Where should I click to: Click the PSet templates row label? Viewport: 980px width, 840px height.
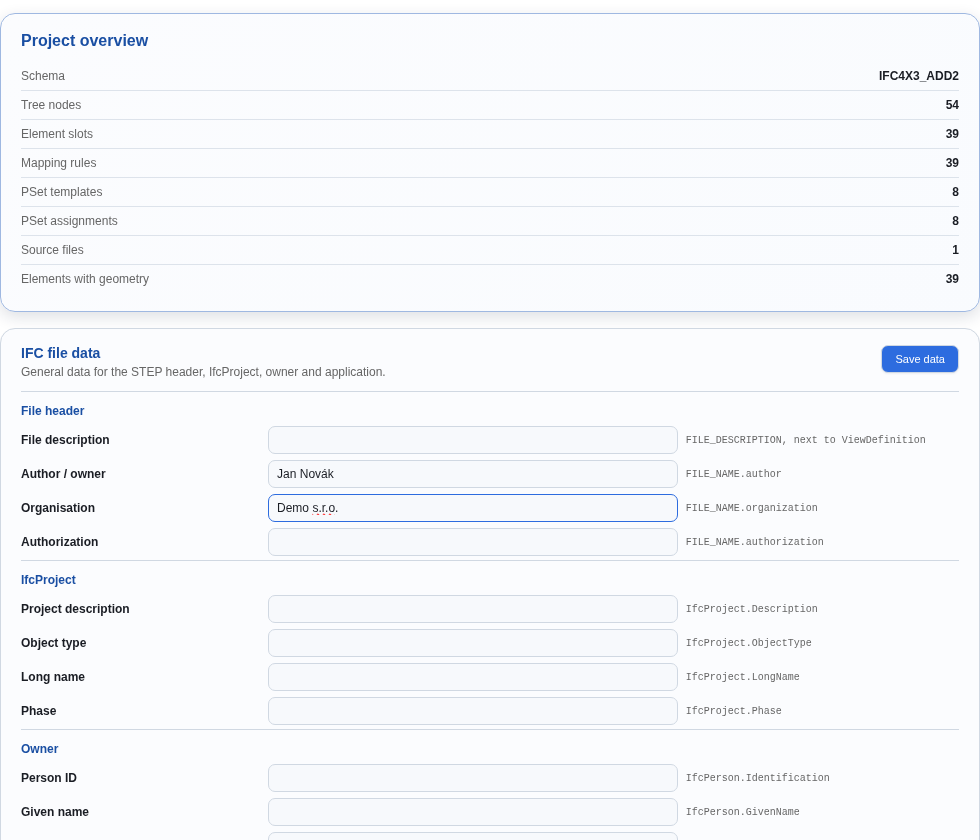pos(62,192)
